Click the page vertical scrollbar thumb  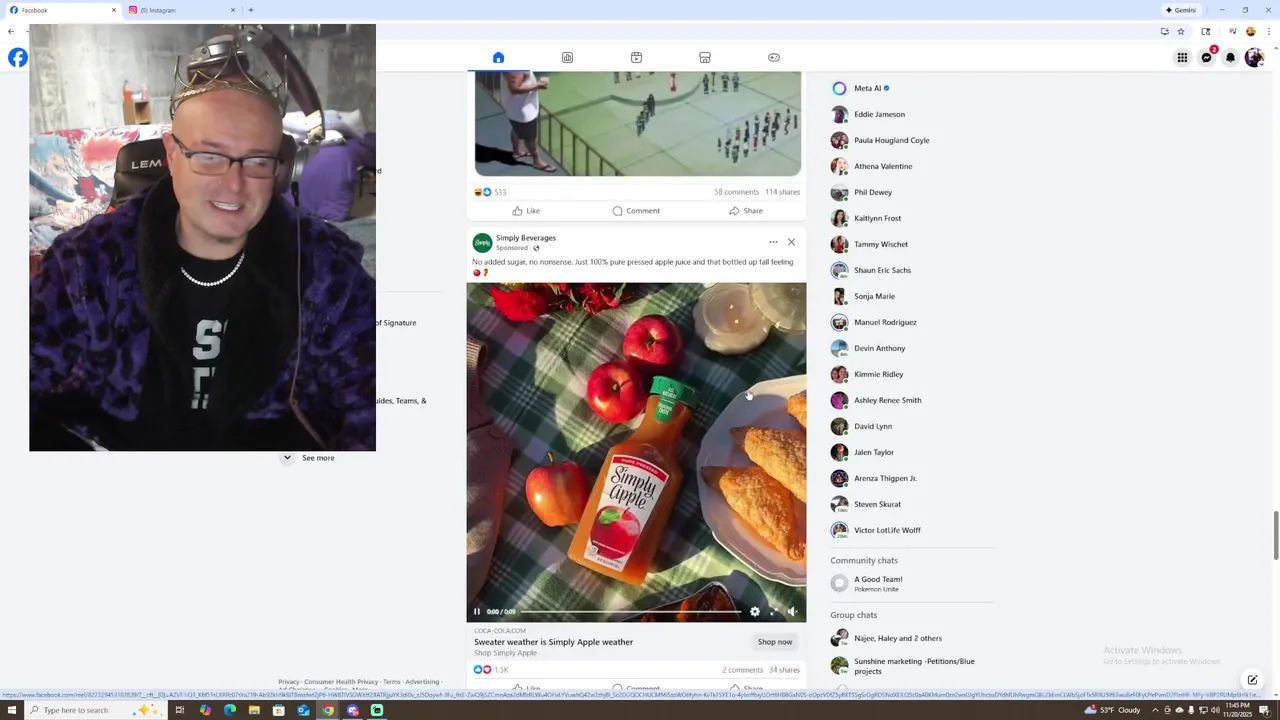coord(1275,537)
